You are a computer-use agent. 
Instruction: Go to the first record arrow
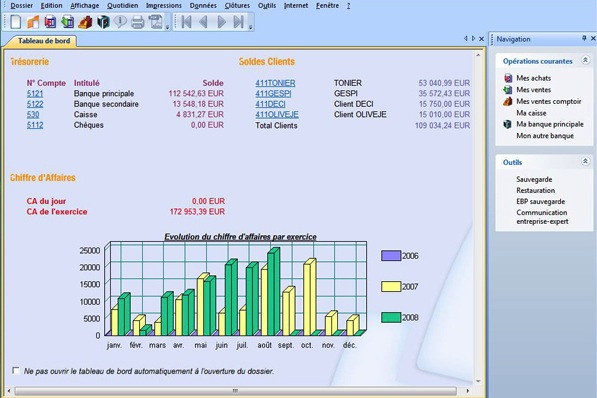coord(186,22)
